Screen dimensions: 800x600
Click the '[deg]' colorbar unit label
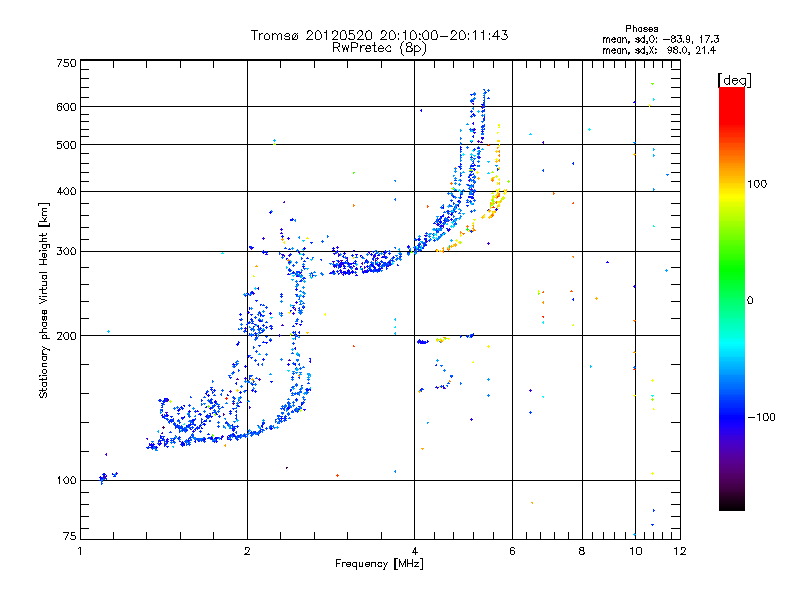click(x=734, y=80)
